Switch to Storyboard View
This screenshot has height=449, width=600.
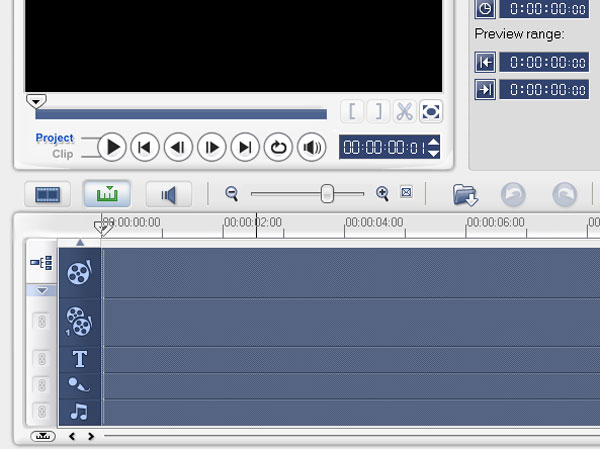(47, 194)
